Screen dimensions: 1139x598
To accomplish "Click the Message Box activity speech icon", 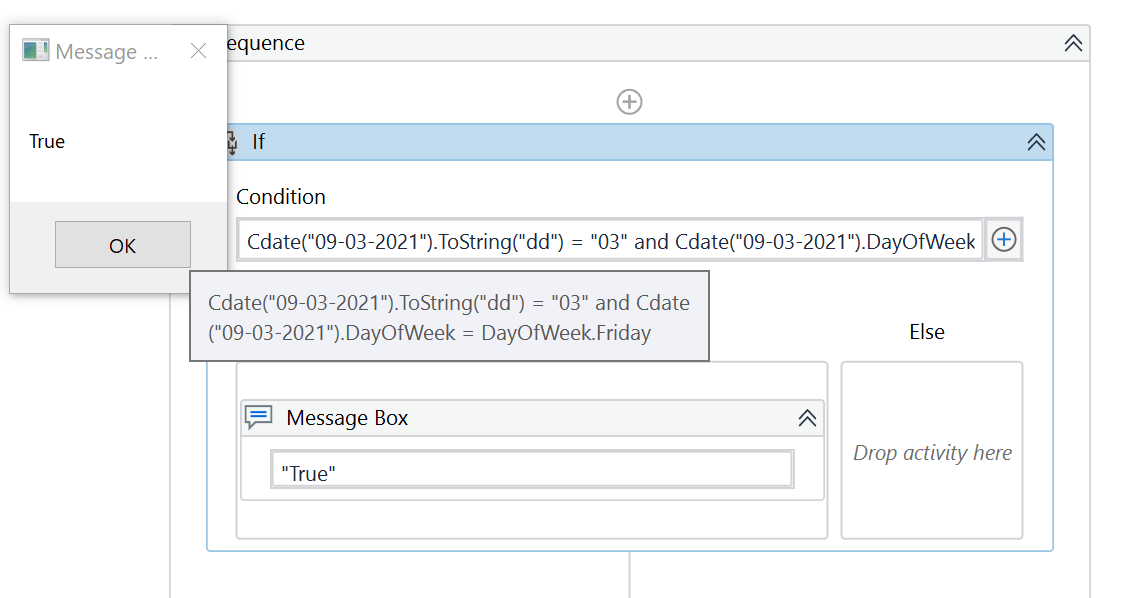I will pos(258,417).
